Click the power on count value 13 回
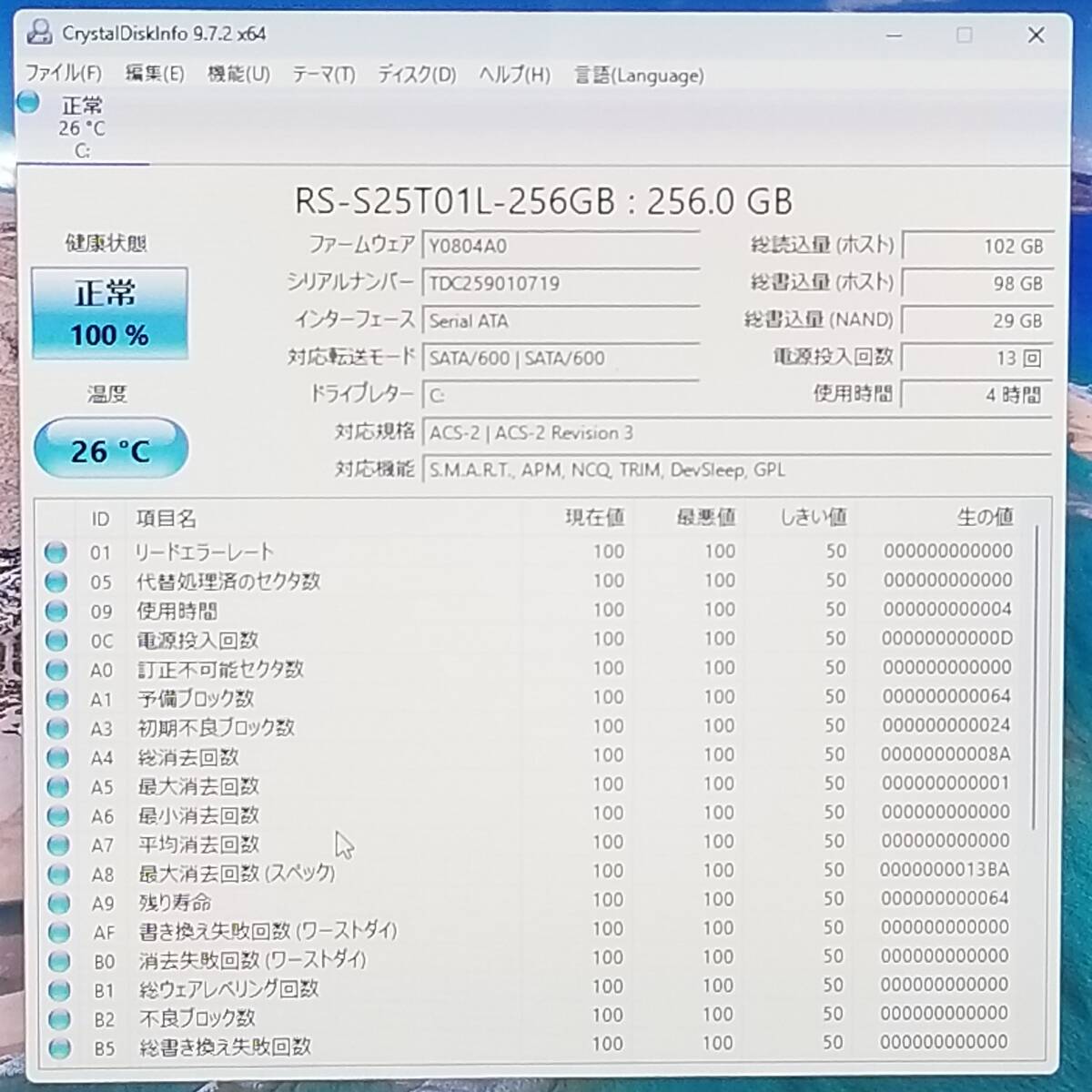The width and height of the screenshot is (1092, 1092). pos(976,358)
